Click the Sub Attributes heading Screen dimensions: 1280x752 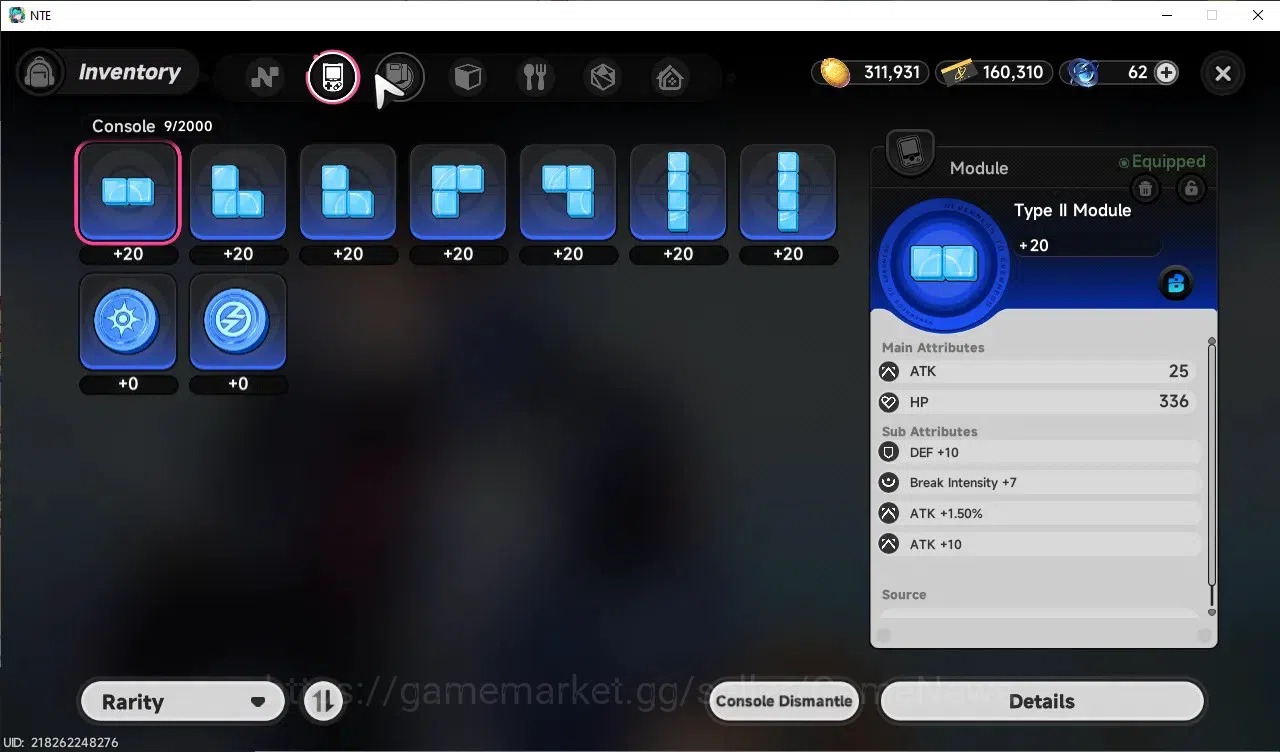pos(930,431)
